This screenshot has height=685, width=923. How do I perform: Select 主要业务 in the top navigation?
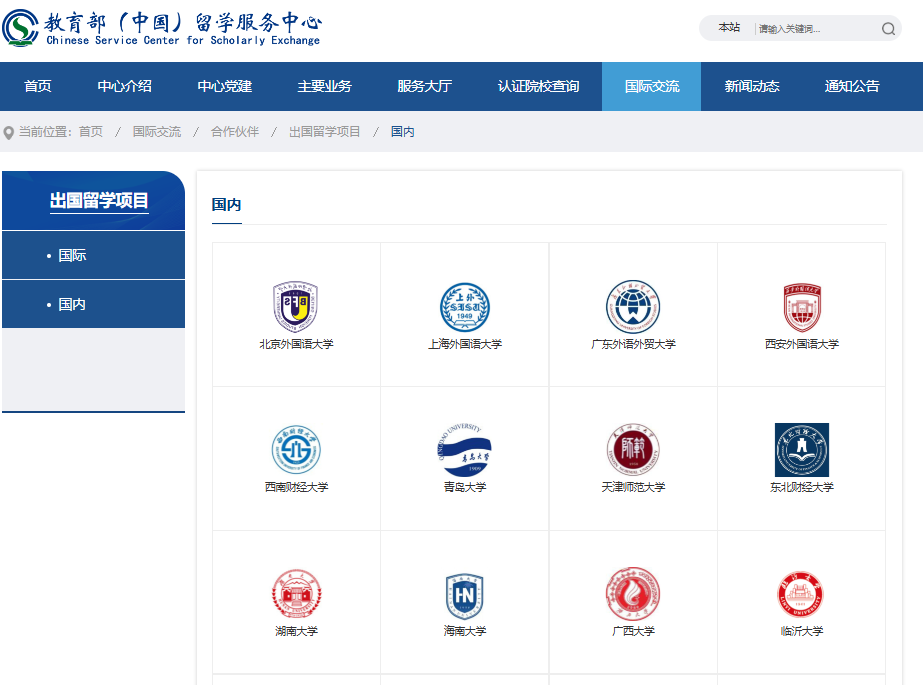point(324,86)
